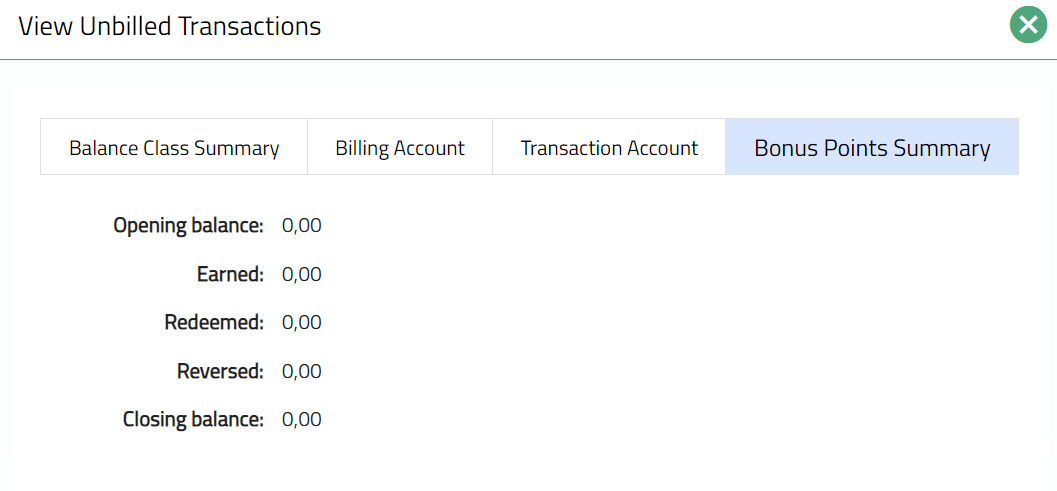1057x491 pixels.
Task: Click empty area right of the summary values
Action: (x=680, y=320)
